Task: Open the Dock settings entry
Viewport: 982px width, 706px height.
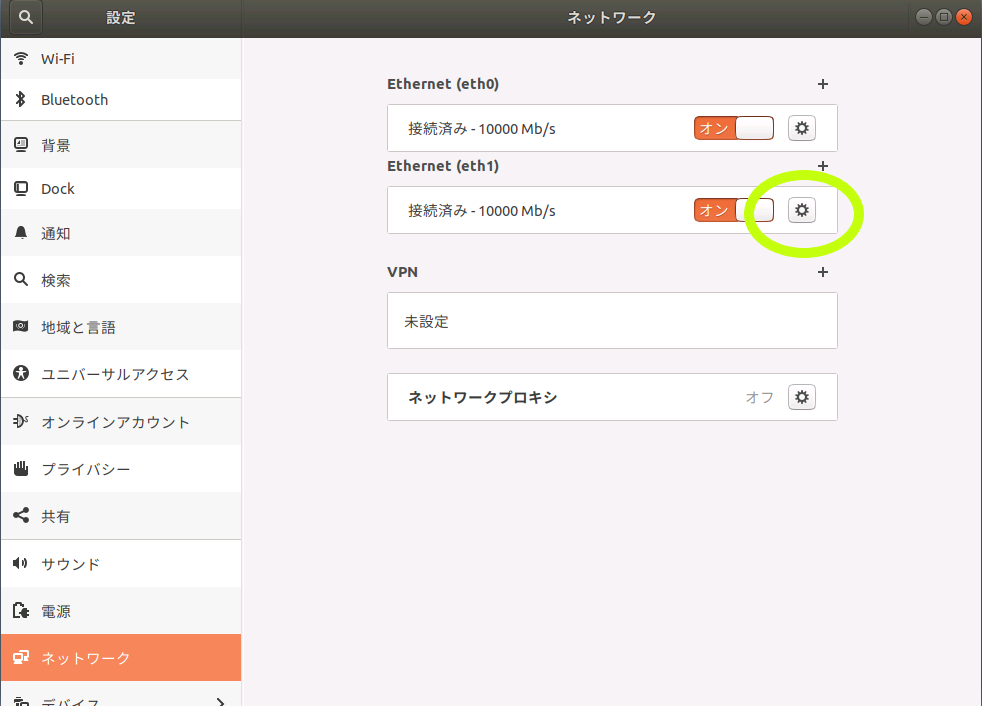Action: pos(121,189)
